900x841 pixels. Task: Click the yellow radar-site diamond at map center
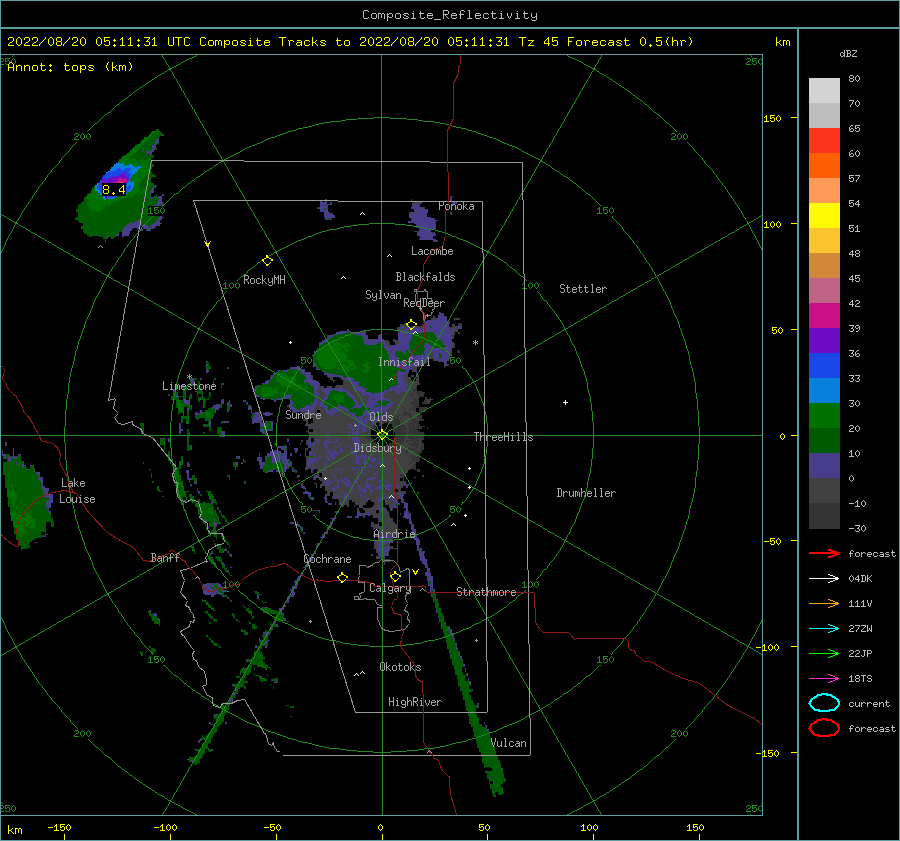coord(382,435)
